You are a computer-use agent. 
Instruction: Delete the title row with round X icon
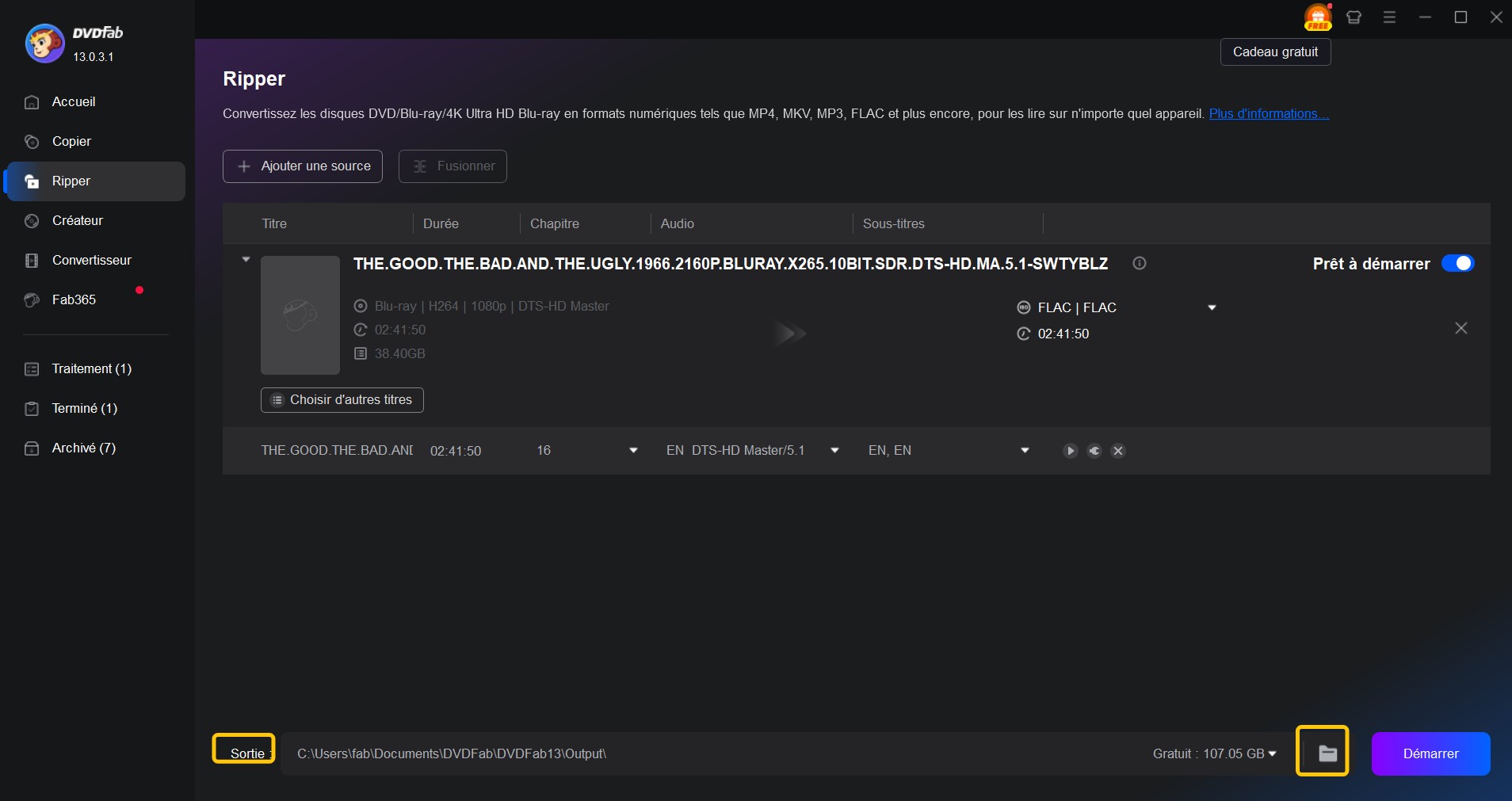(x=1118, y=451)
